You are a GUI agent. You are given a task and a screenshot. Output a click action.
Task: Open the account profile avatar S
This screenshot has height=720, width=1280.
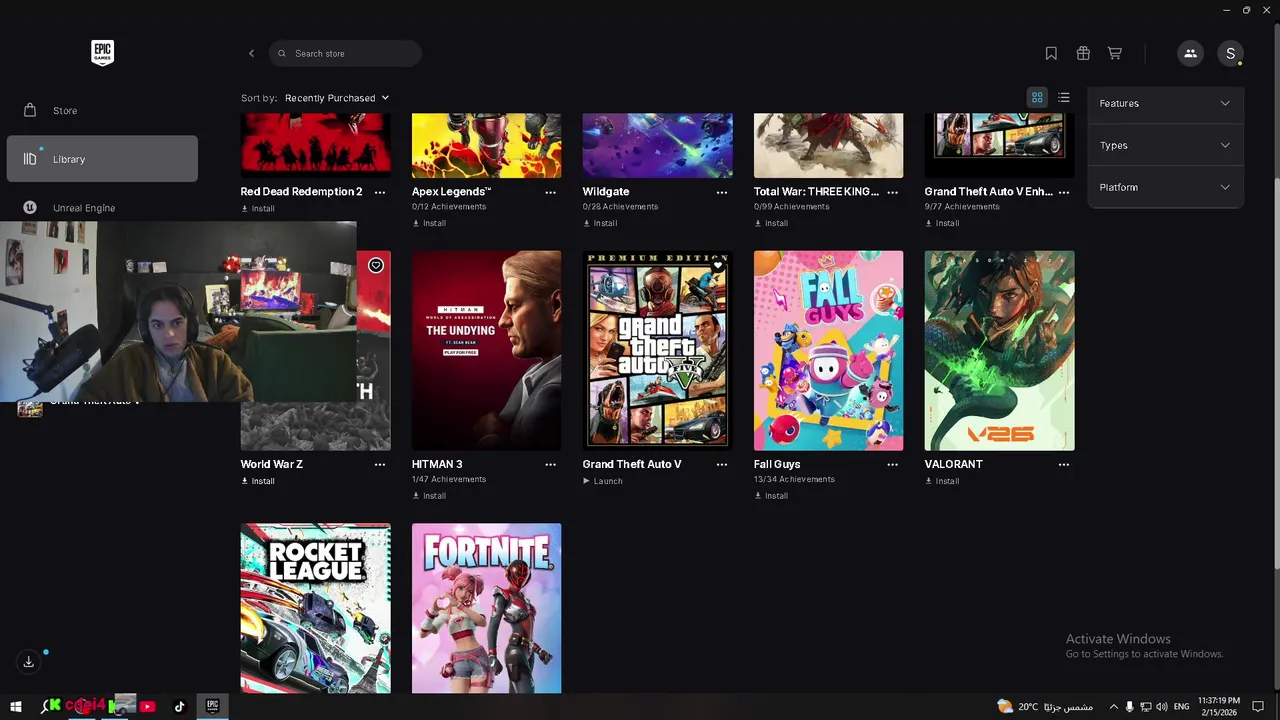click(x=1230, y=53)
